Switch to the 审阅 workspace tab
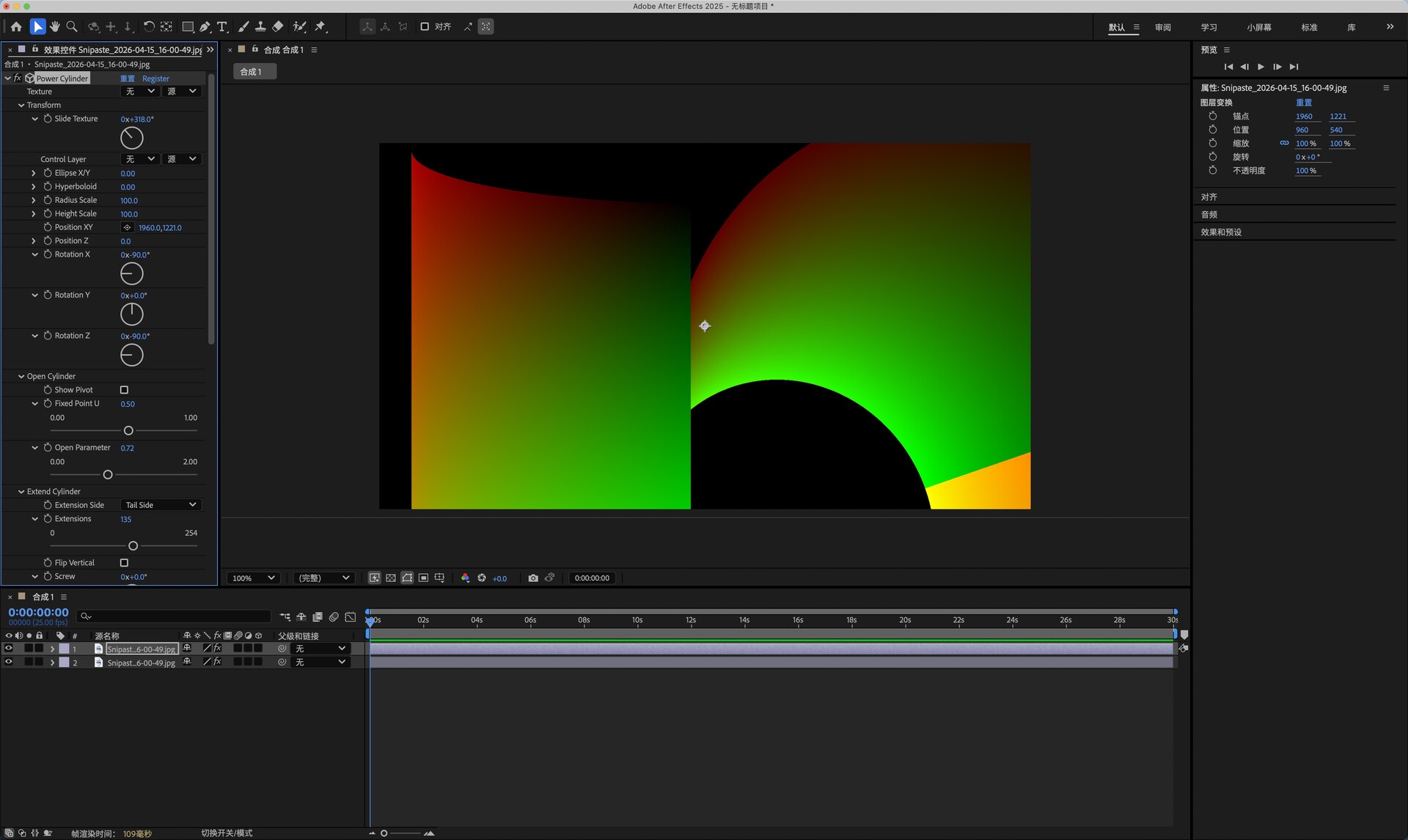The height and width of the screenshot is (840, 1408). 1163,27
